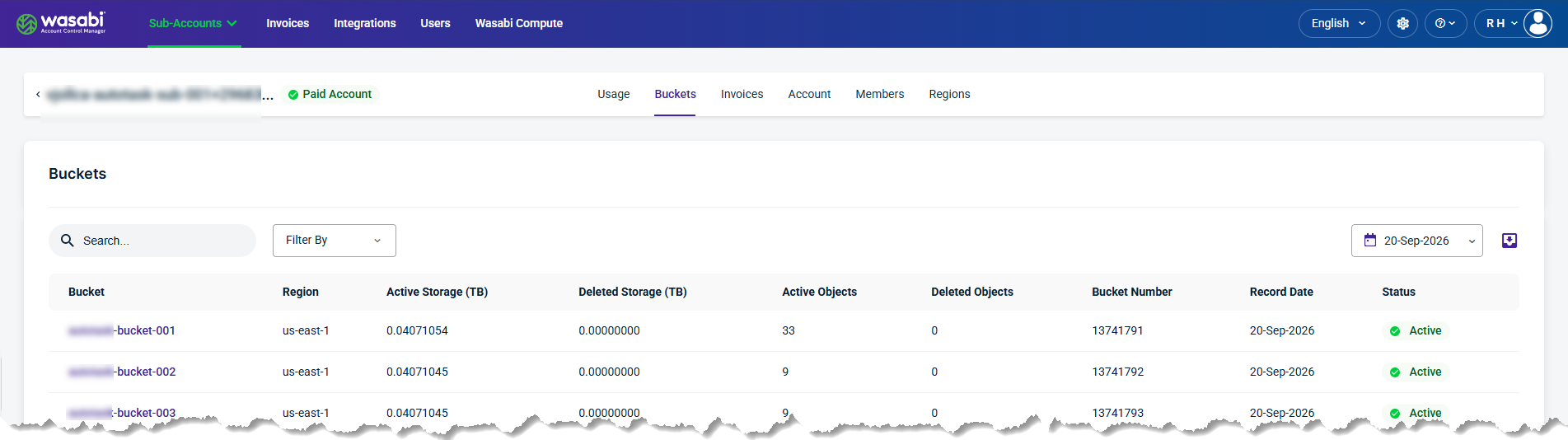Expand the Sub-Accounts menu
Screen dimensions: 1568x440
193,23
